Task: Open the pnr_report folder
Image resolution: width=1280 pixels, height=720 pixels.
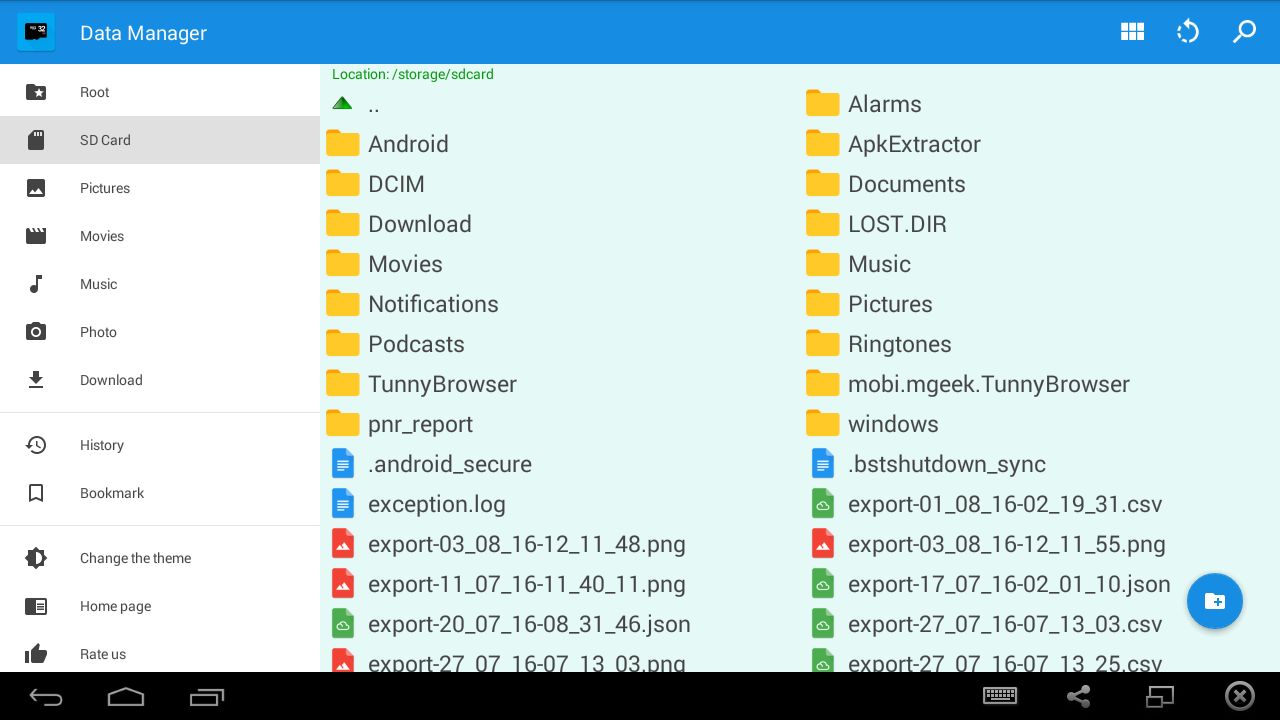Action: coord(560,424)
